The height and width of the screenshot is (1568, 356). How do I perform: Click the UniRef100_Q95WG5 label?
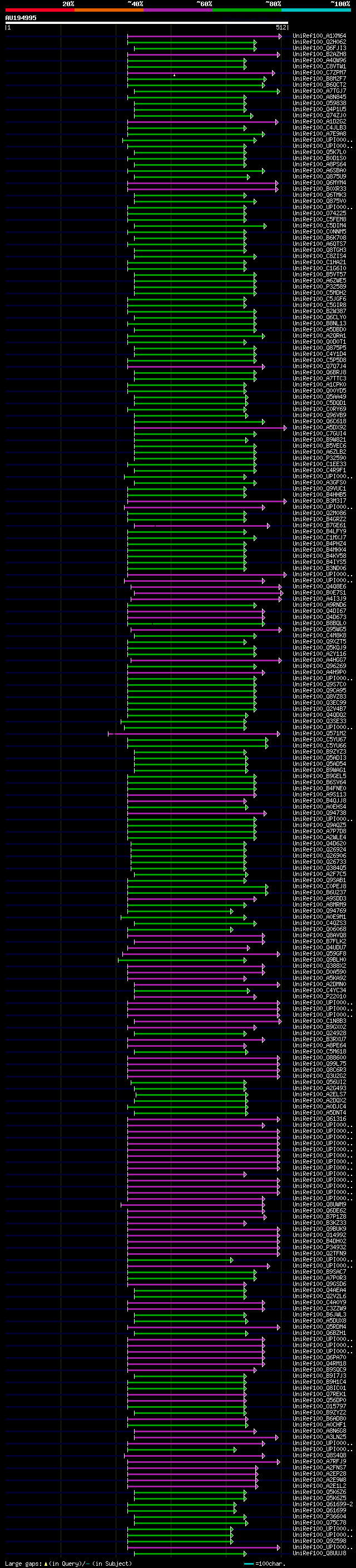(319, 630)
